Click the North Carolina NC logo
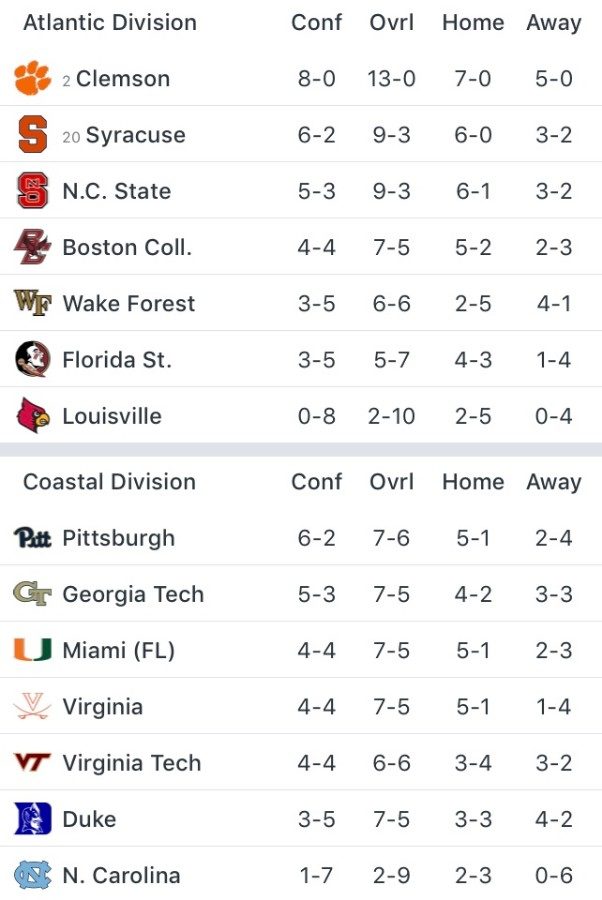This screenshot has height=900, width=602. pos(32,875)
